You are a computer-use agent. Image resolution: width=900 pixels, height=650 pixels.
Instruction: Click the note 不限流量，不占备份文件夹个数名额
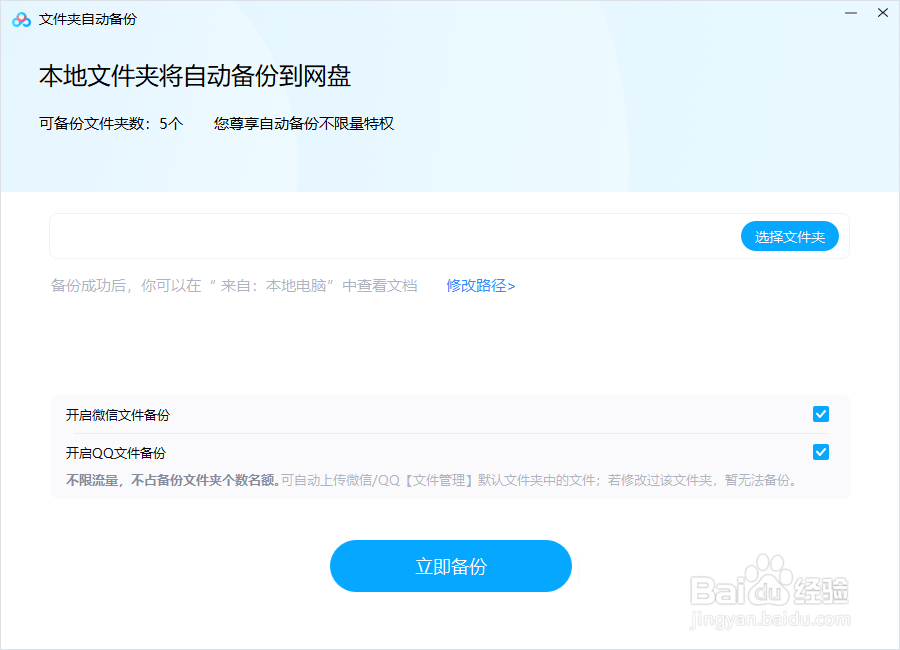pos(173,480)
